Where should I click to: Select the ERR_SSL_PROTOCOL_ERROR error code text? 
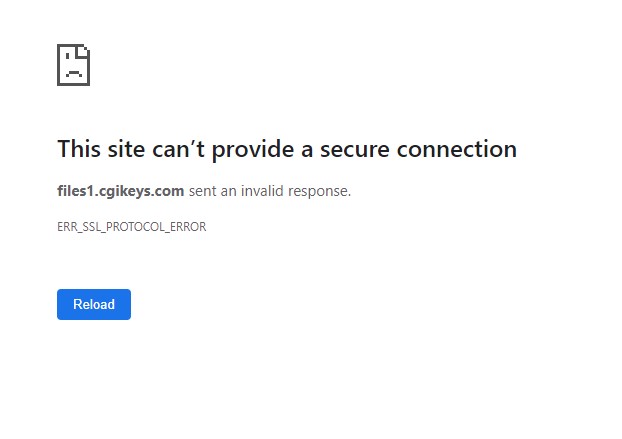[131, 227]
